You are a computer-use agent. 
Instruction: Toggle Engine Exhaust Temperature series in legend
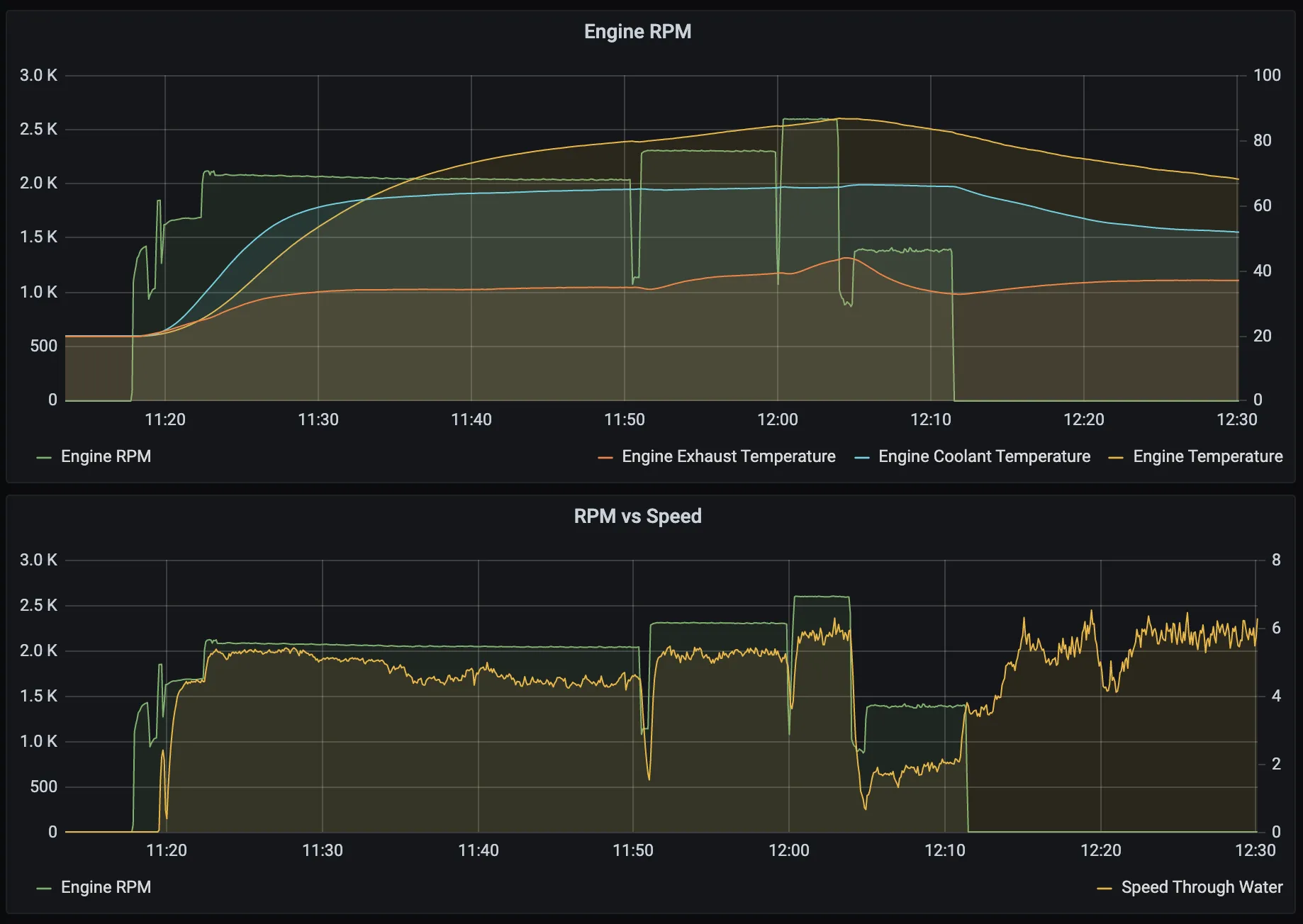[728, 456]
